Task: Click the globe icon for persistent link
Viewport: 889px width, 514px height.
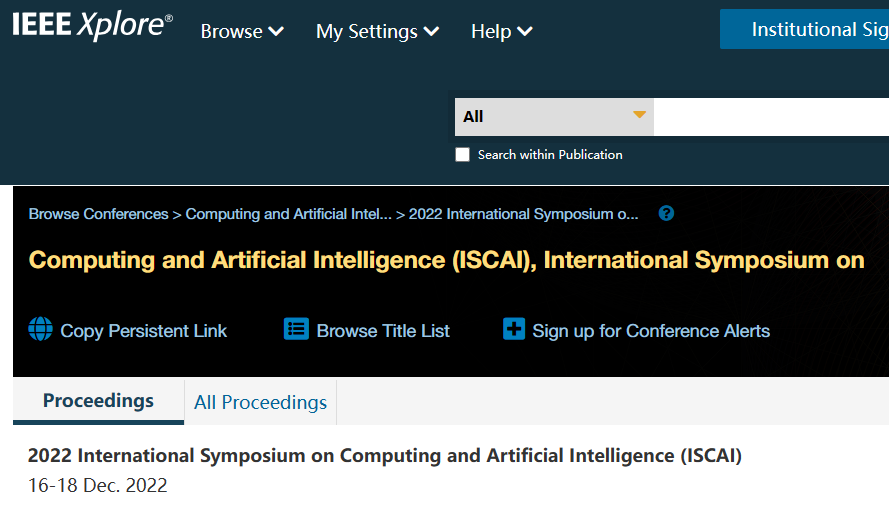Action: pyautogui.click(x=40, y=329)
